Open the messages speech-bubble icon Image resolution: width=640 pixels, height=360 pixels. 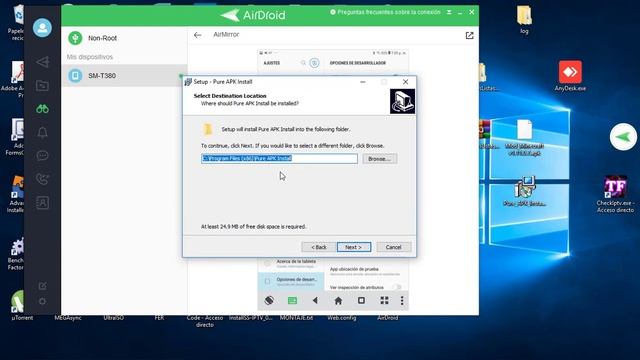(42, 156)
